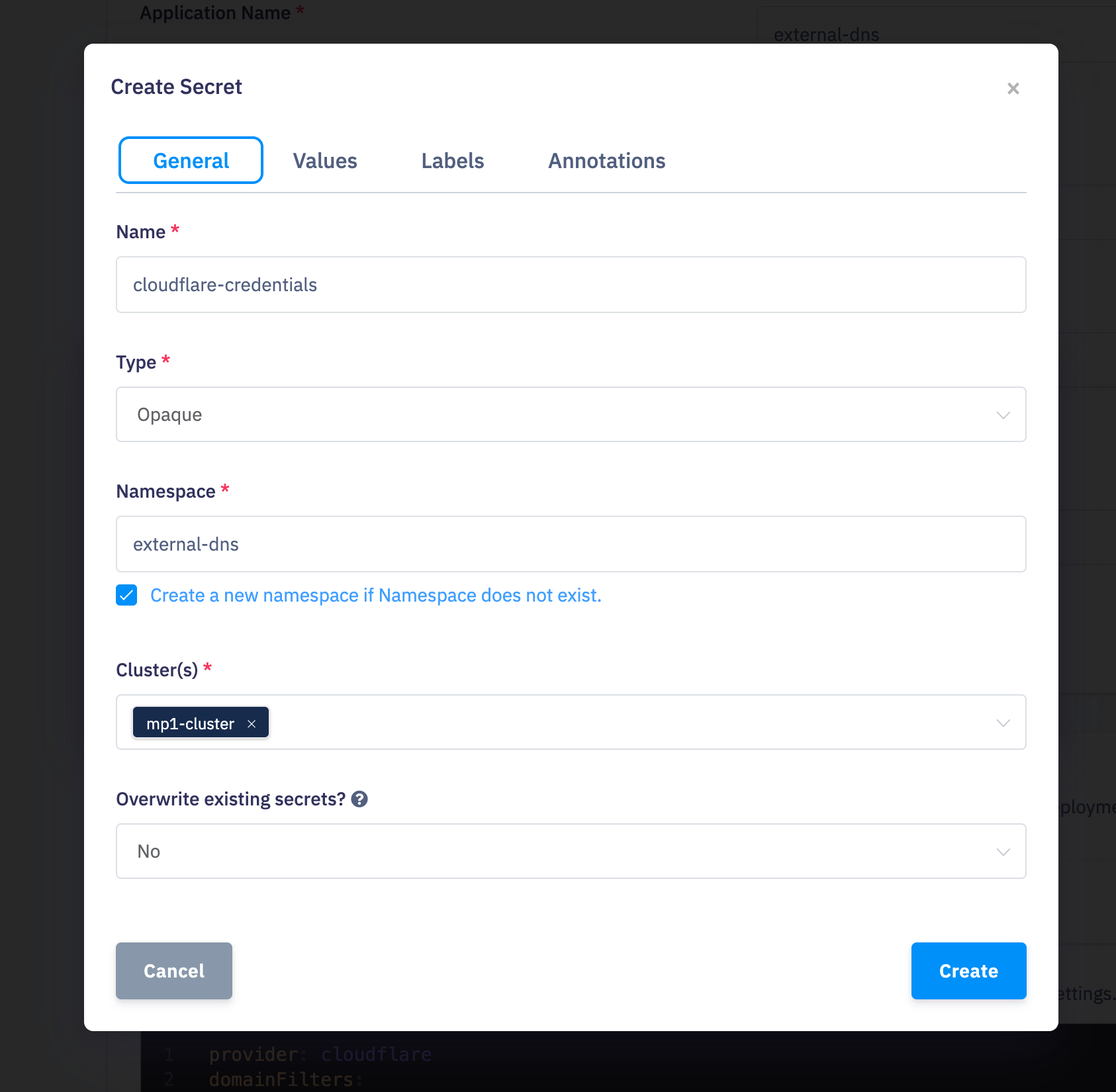Open the Cluster(s) dropdown chevron
Screen dimensions: 1116x1092
pos(1003,723)
